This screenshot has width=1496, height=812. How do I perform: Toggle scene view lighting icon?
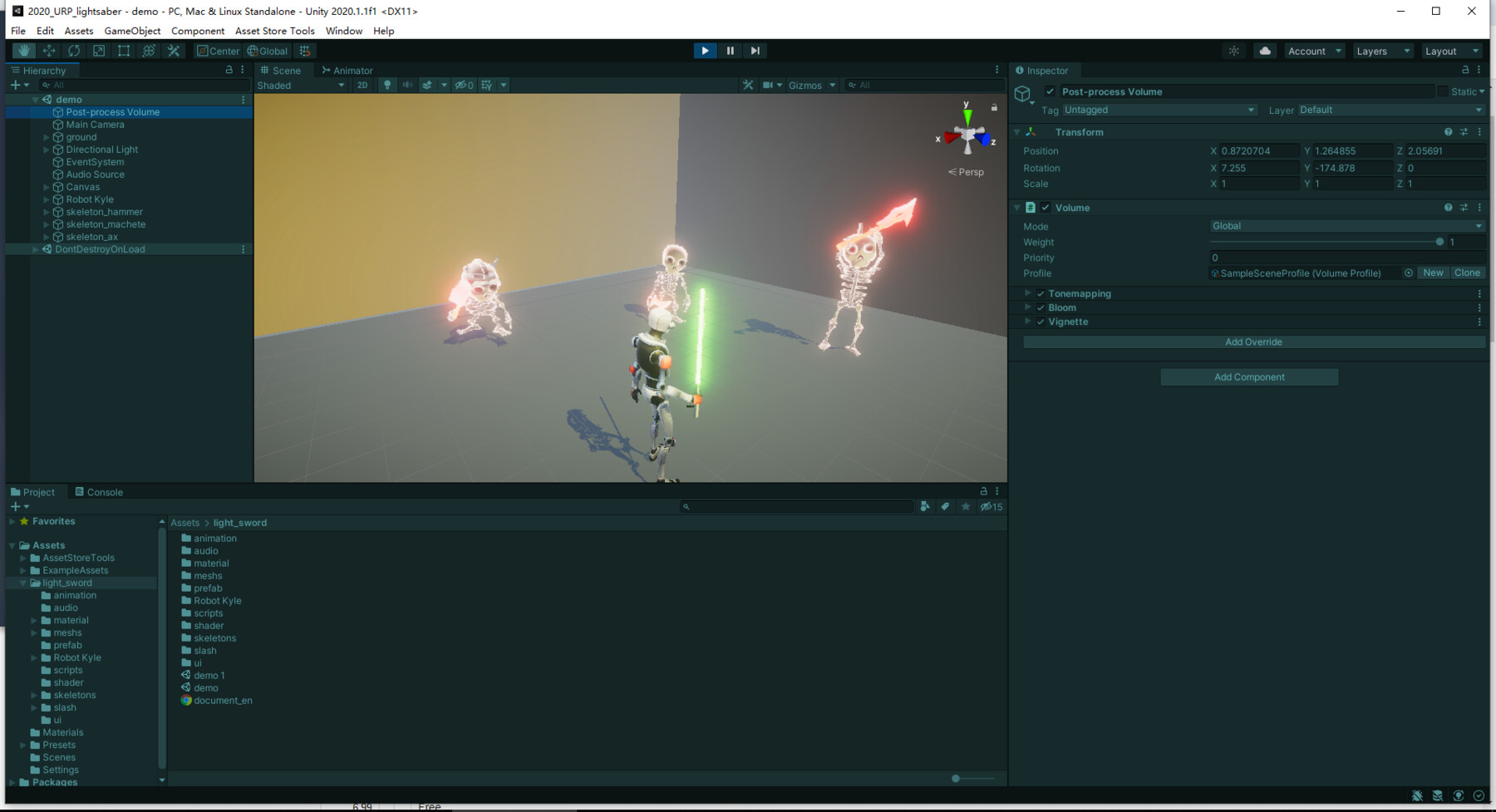point(387,85)
